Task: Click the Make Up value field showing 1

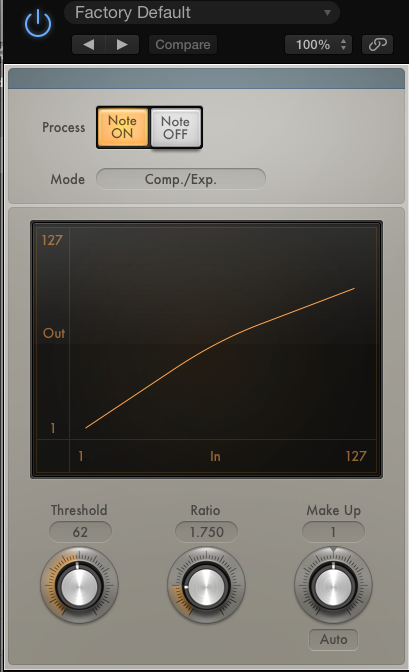Action: click(333, 532)
